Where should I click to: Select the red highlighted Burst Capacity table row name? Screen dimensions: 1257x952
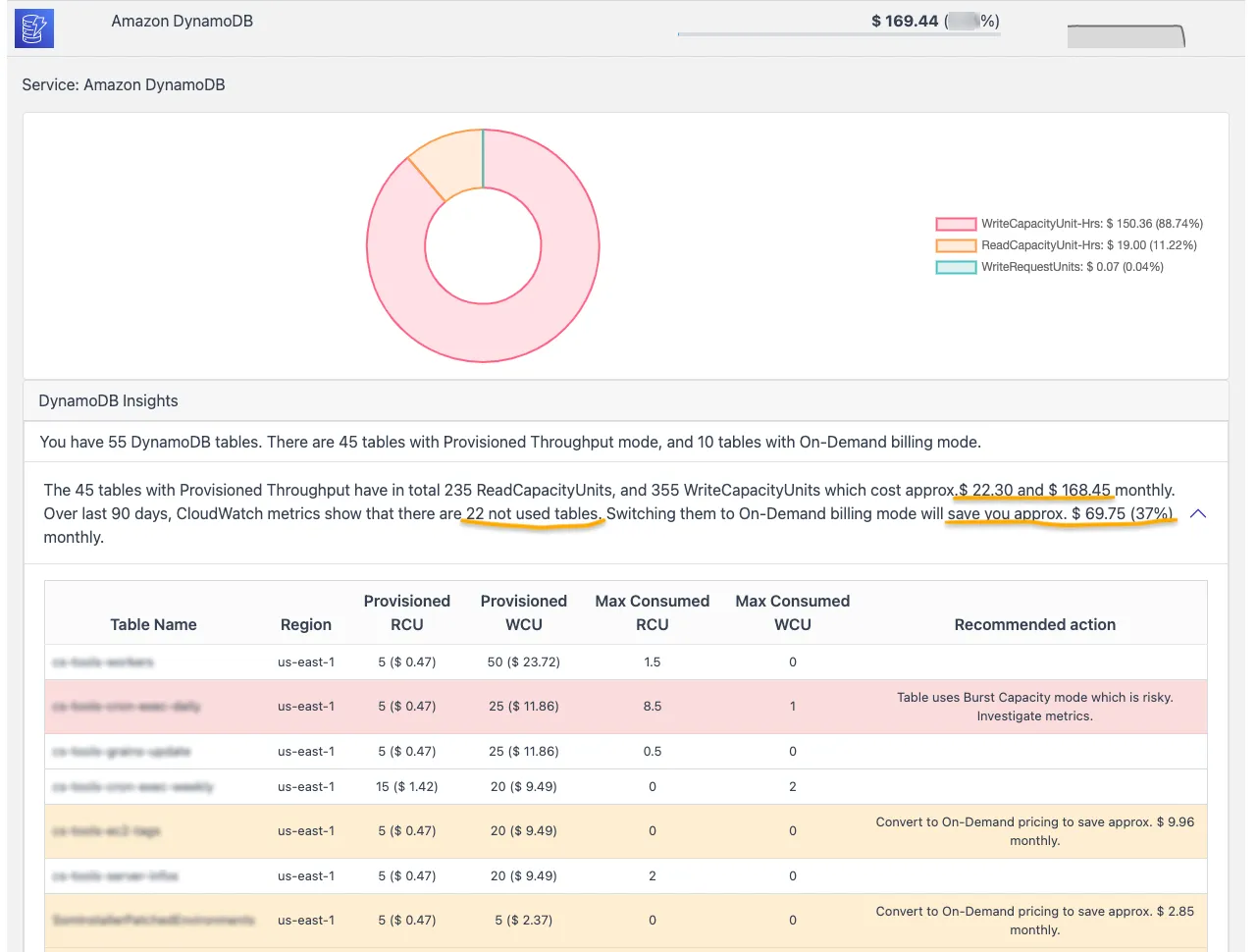click(127, 707)
